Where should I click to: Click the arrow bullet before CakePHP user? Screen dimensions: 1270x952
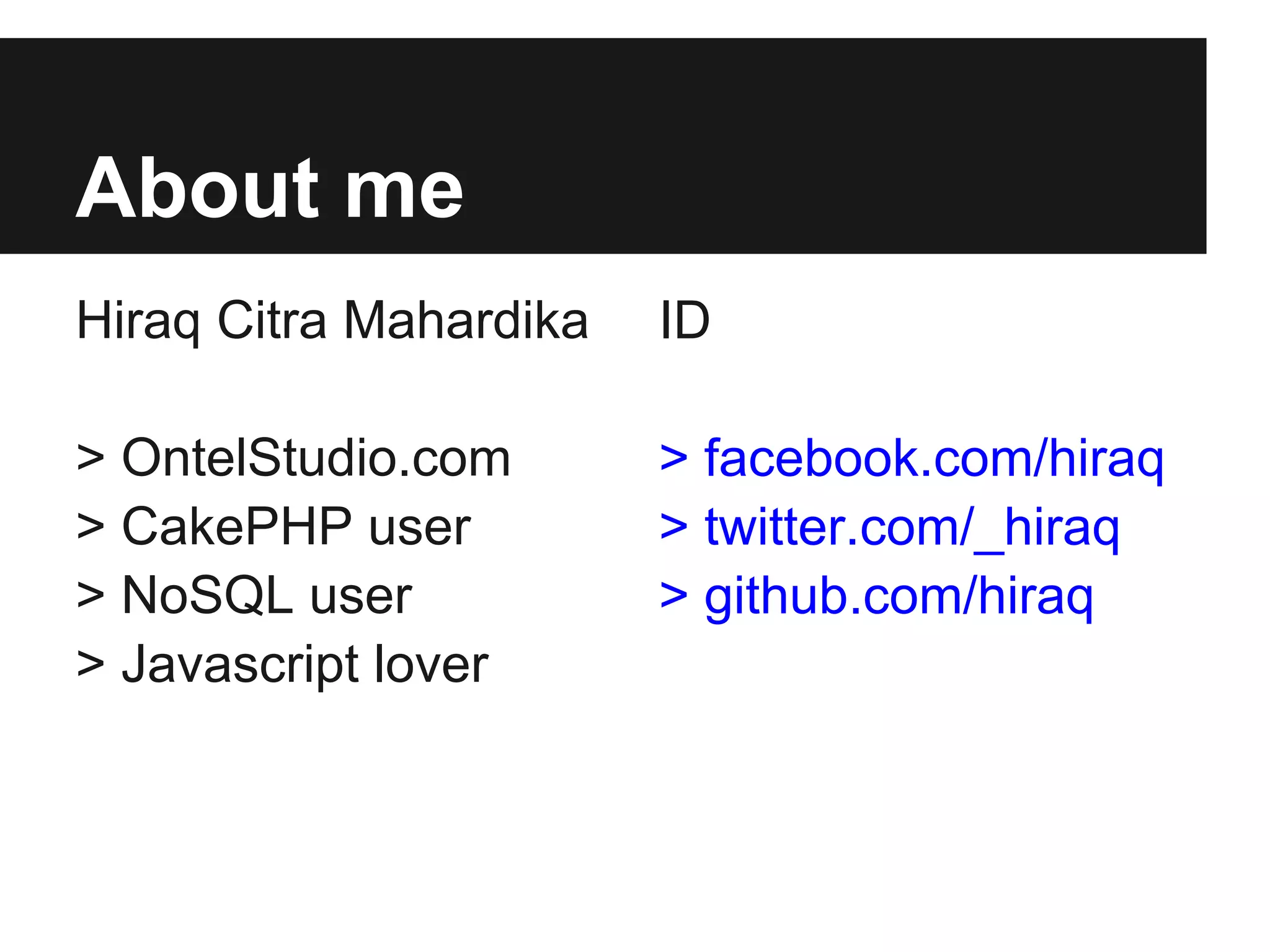(x=91, y=528)
